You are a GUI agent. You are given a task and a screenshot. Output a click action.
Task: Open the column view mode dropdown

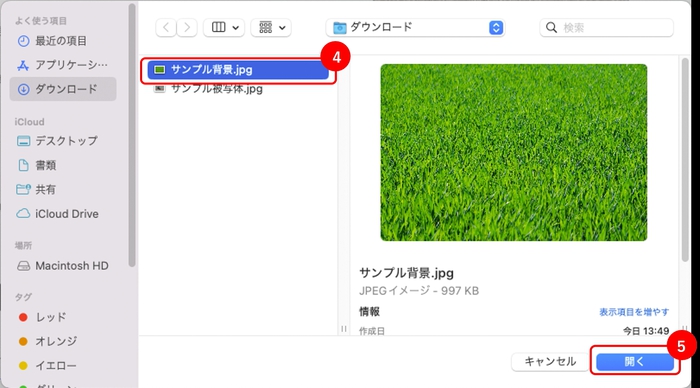(224, 28)
